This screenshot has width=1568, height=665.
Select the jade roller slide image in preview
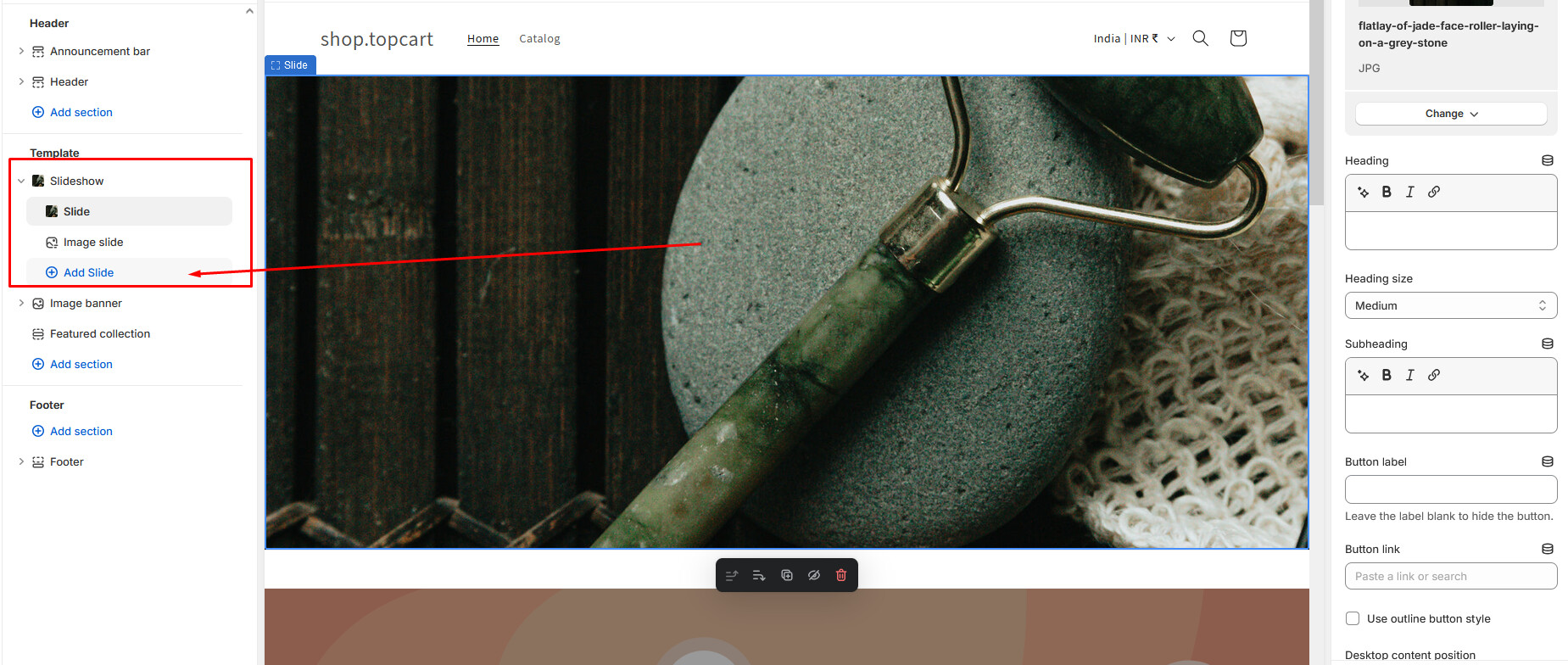point(787,312)
